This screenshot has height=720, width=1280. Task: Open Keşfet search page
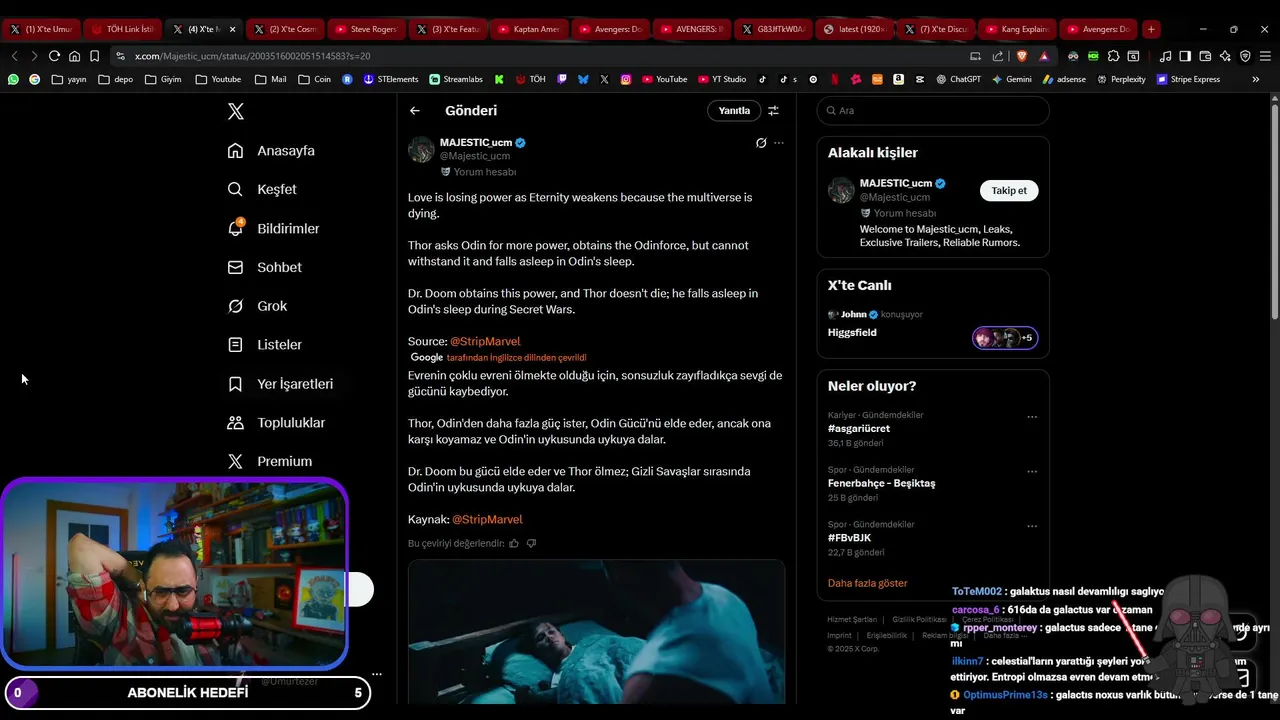(x=262, y=189)
